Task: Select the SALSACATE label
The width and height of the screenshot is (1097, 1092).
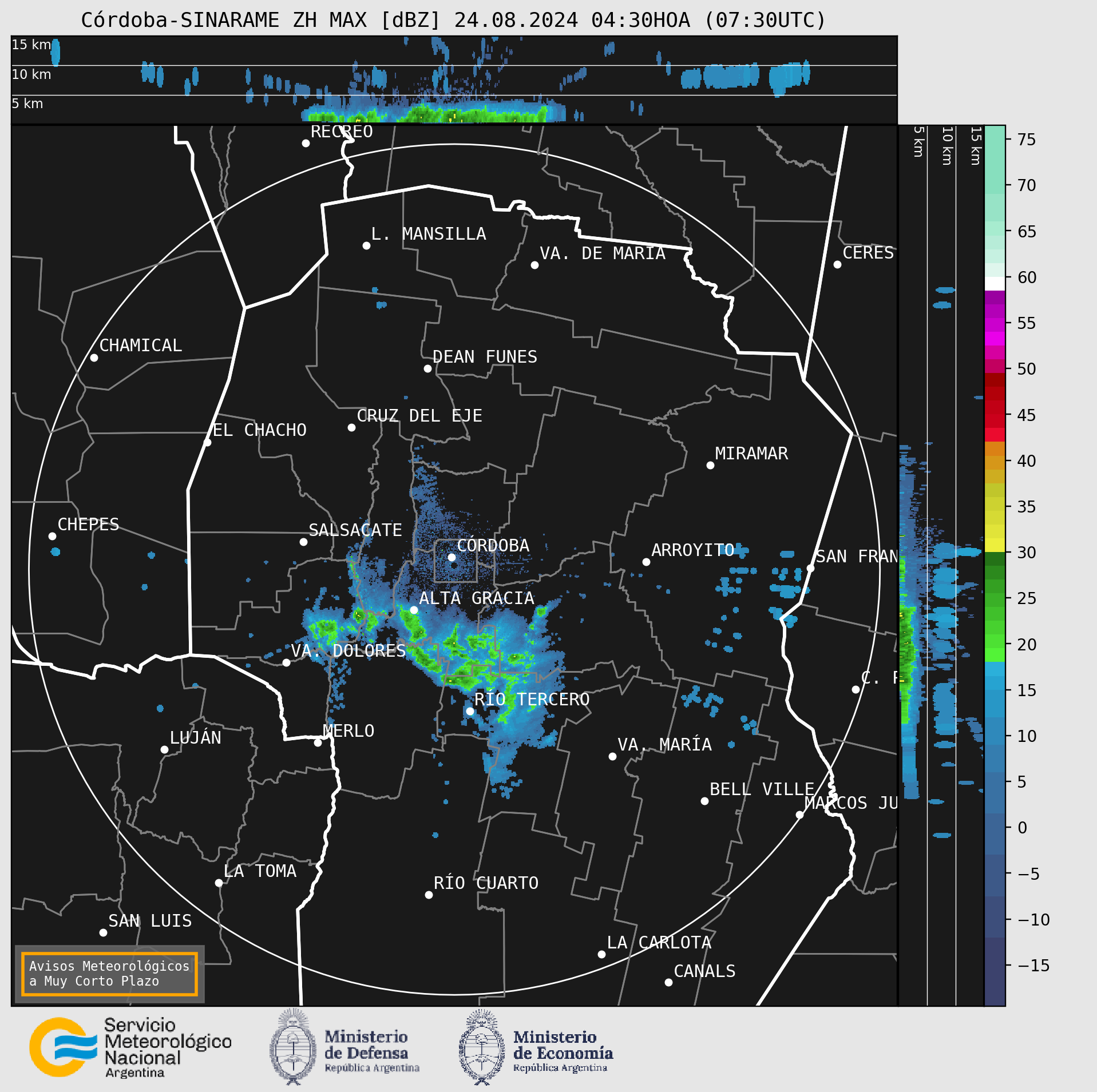Action: tap(355, 530)
